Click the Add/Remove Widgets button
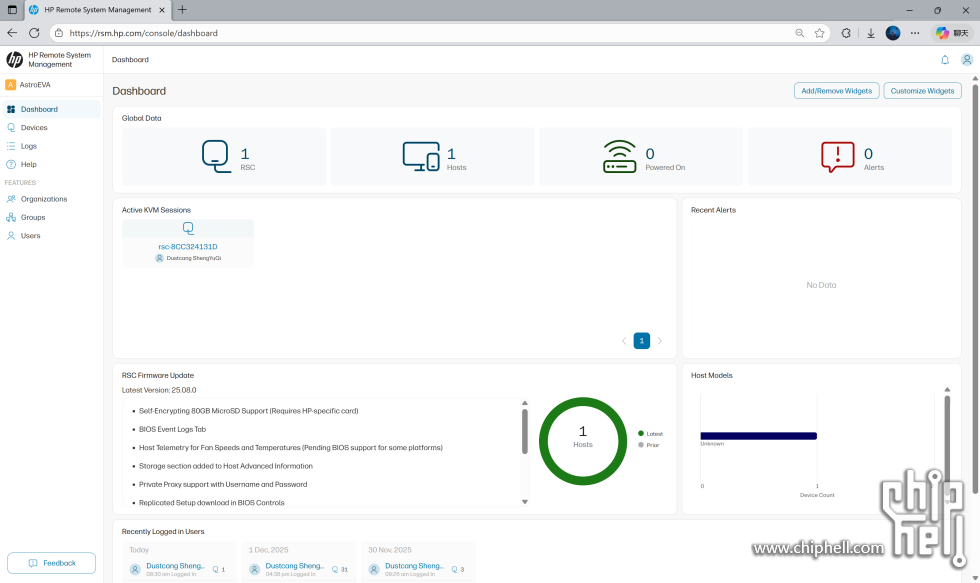The width and height of the screenshot is (980, 583). 836,90
